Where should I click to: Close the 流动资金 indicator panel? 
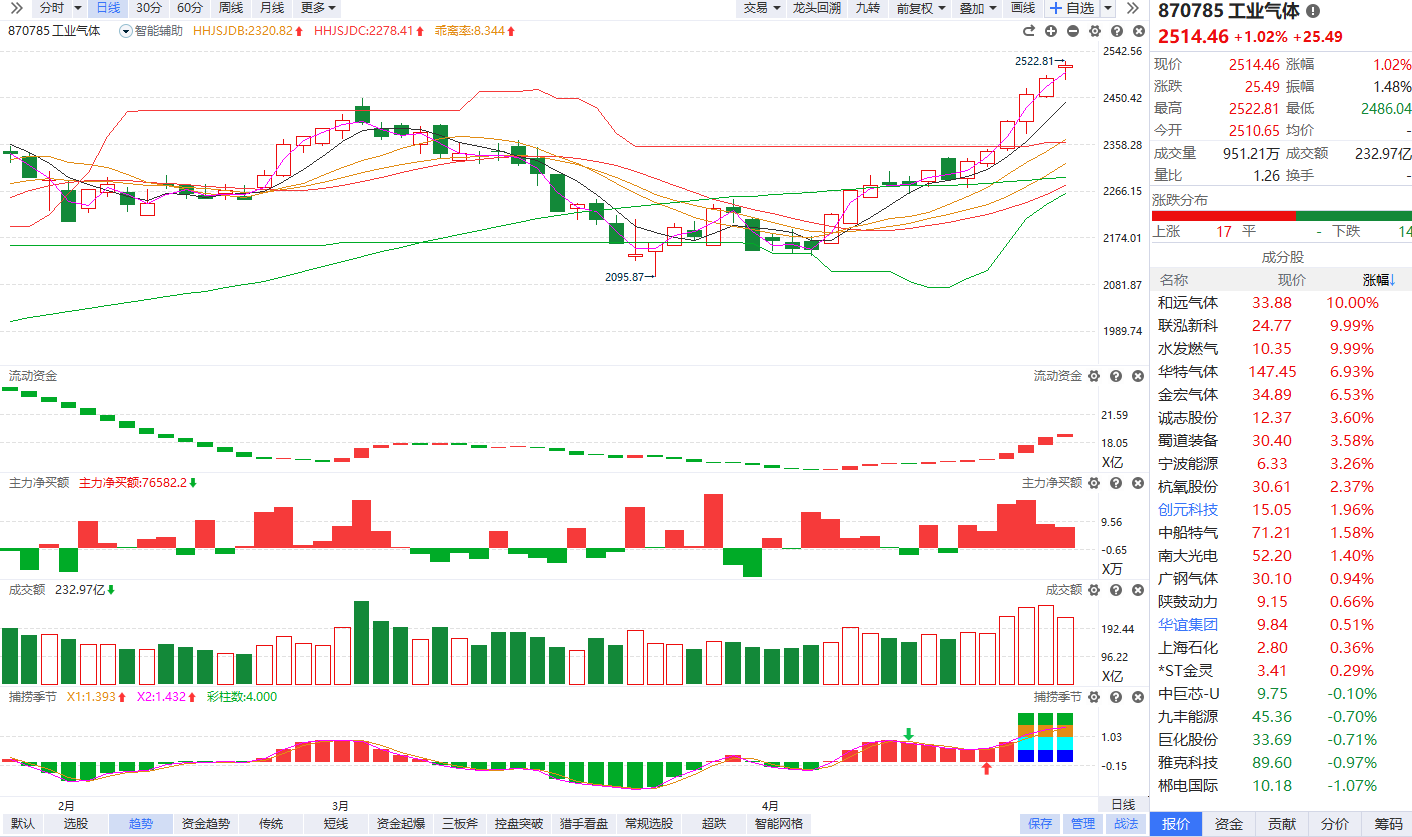(1136, 376)
